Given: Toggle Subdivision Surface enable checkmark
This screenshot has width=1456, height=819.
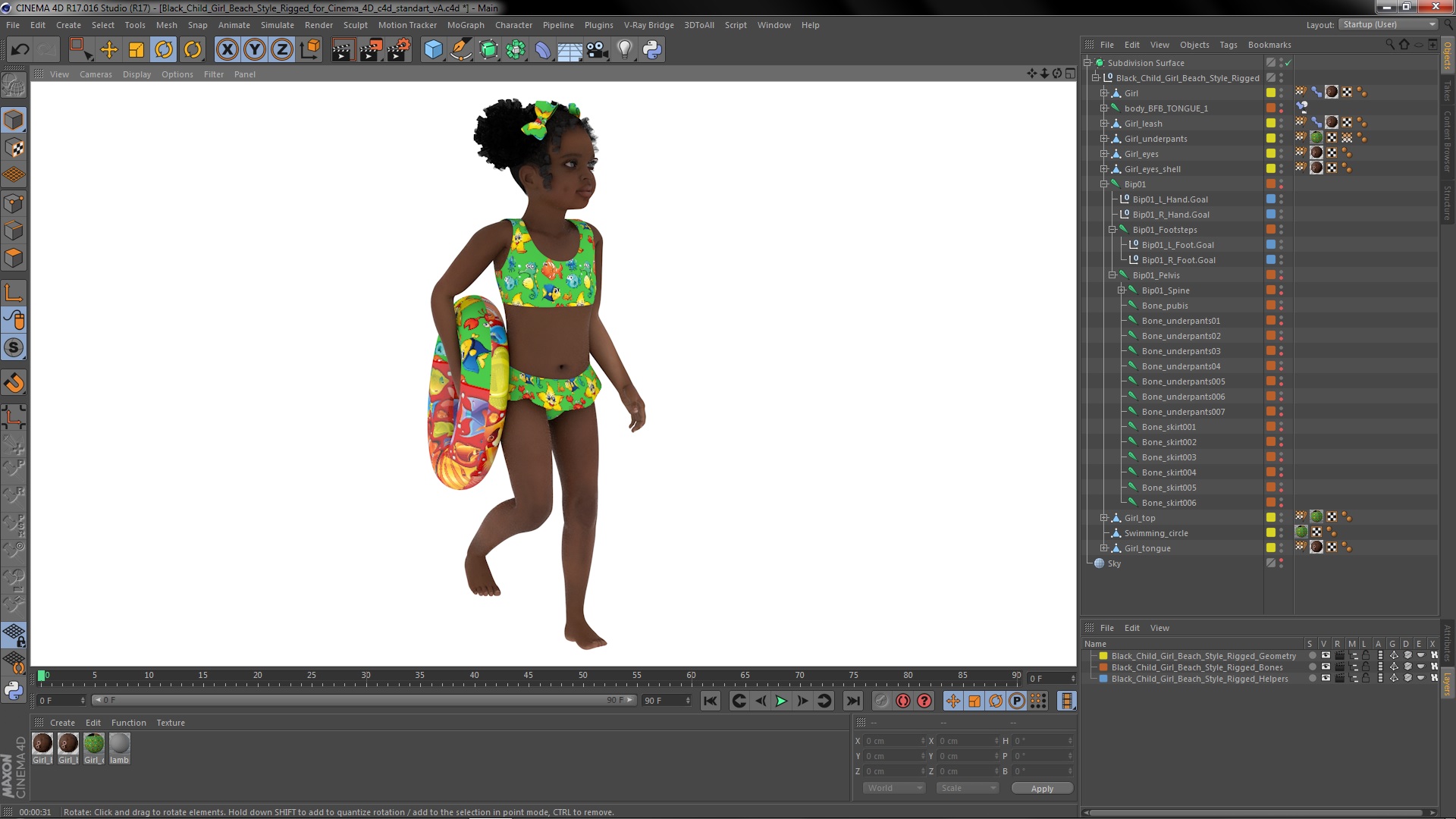Looking at the screenshot, I should [1288, 63].
